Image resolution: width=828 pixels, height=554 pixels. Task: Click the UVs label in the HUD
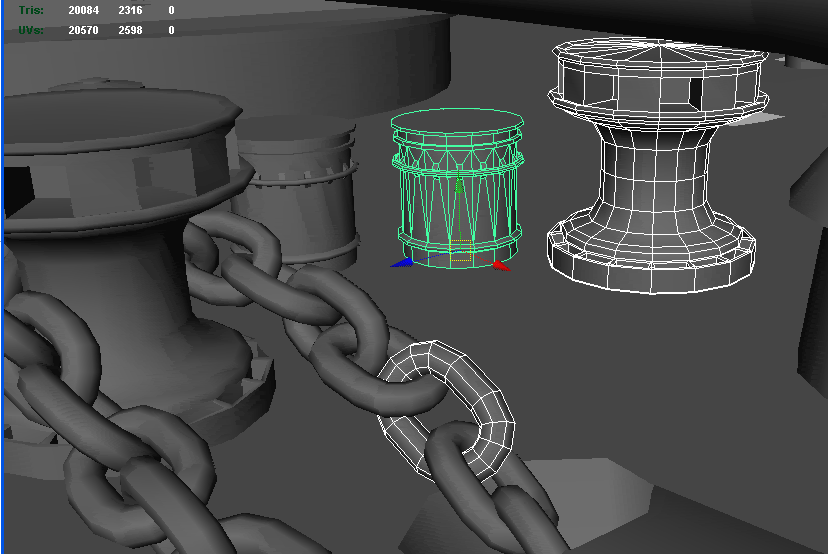click(x=30, y=30)
